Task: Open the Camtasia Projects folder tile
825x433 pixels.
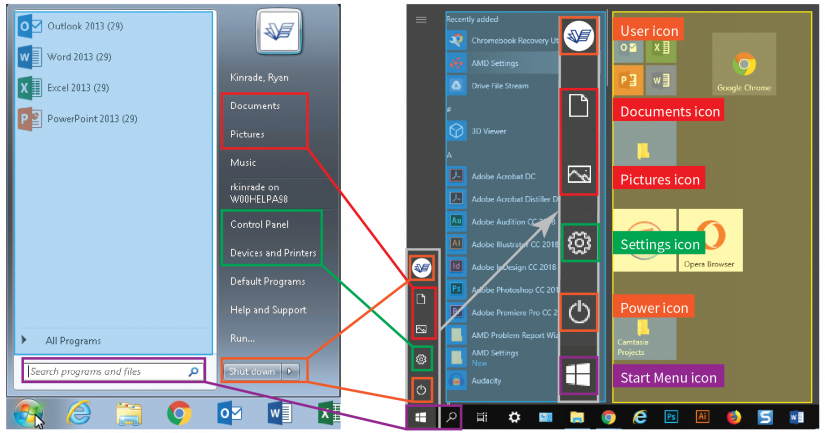Action: click(x=644, y=337)
